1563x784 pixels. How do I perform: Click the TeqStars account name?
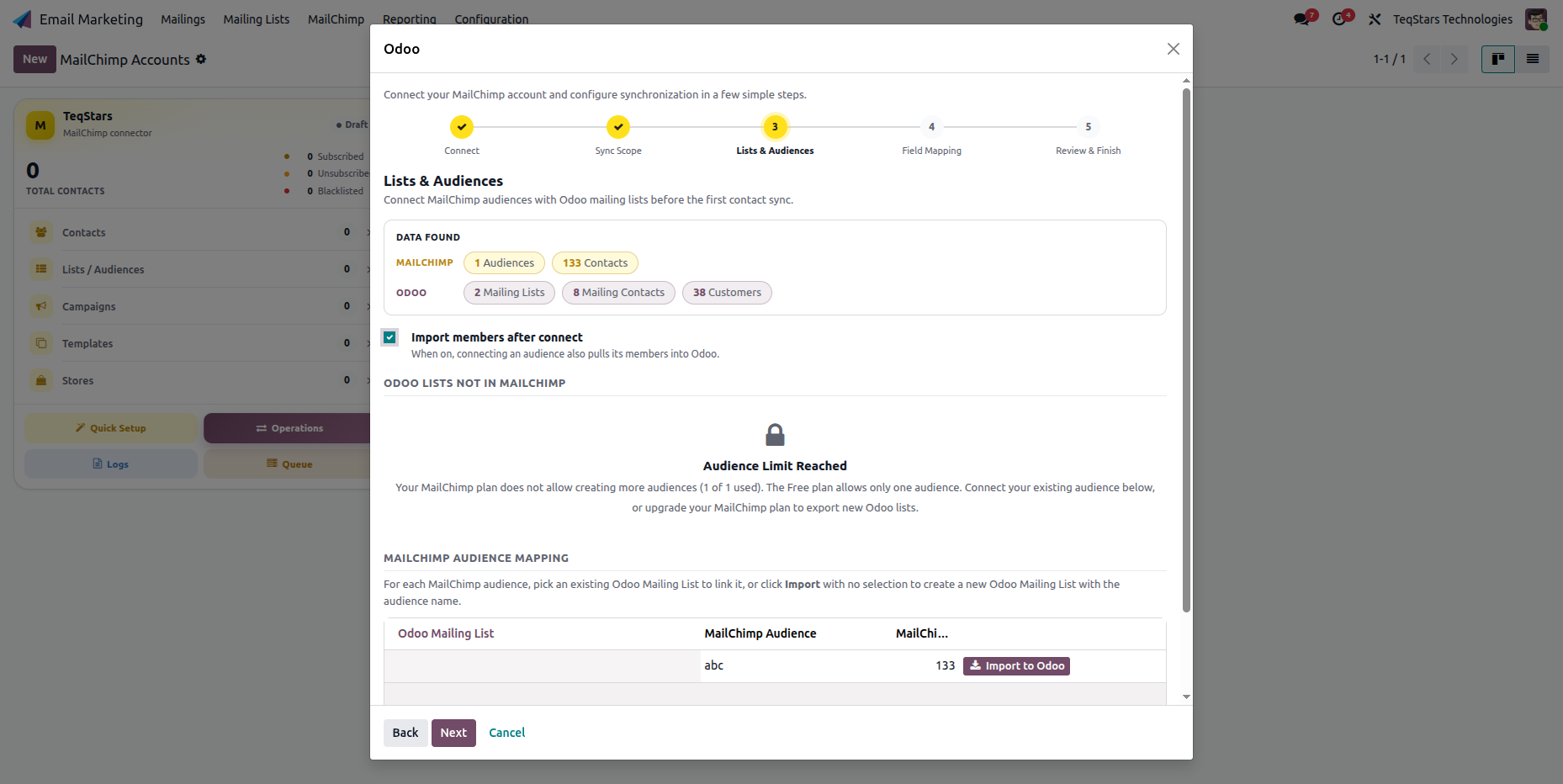click(x=87, y=116)
